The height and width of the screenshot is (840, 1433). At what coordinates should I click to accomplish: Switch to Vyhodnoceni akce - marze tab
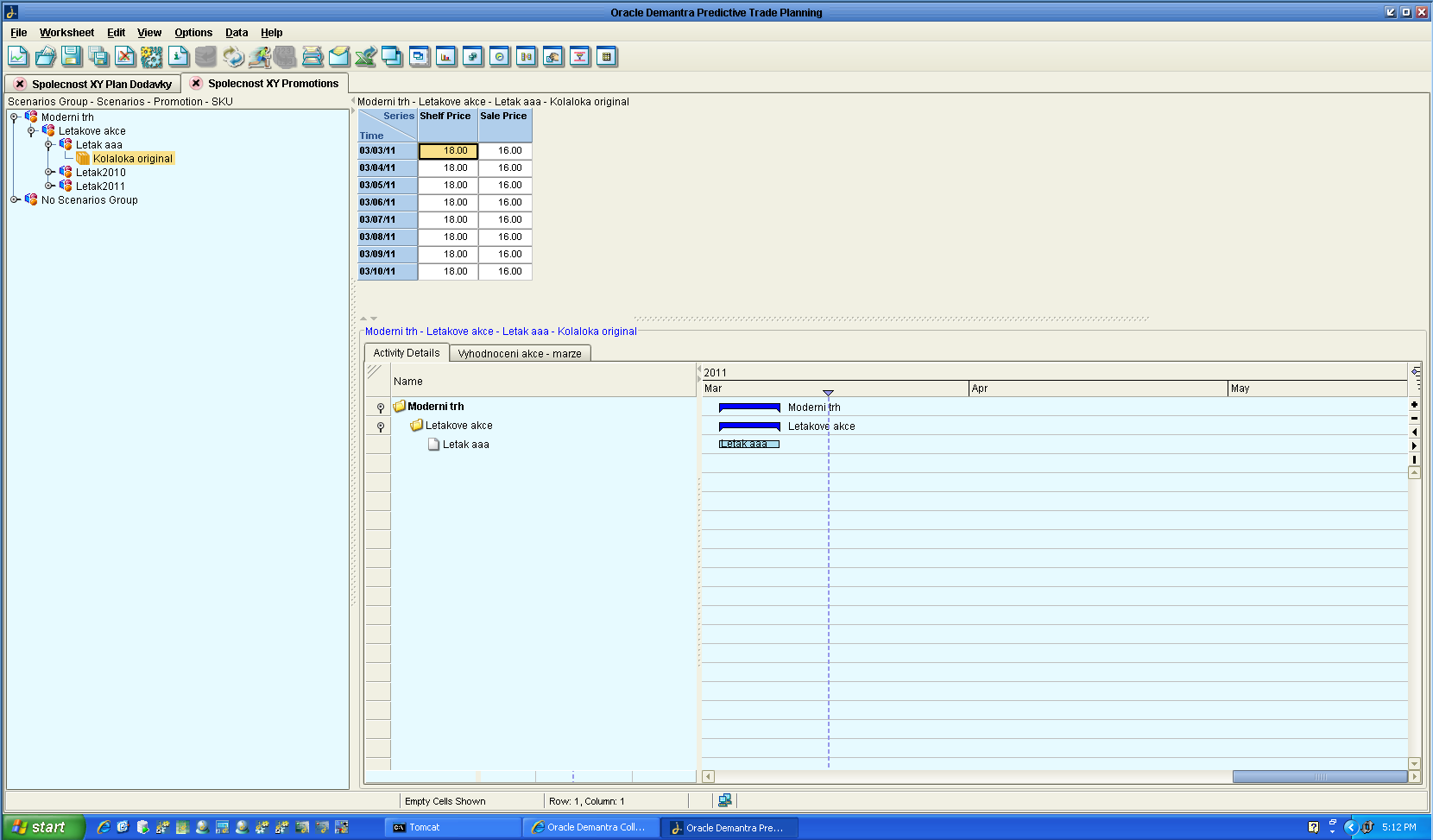pos(520,353)
